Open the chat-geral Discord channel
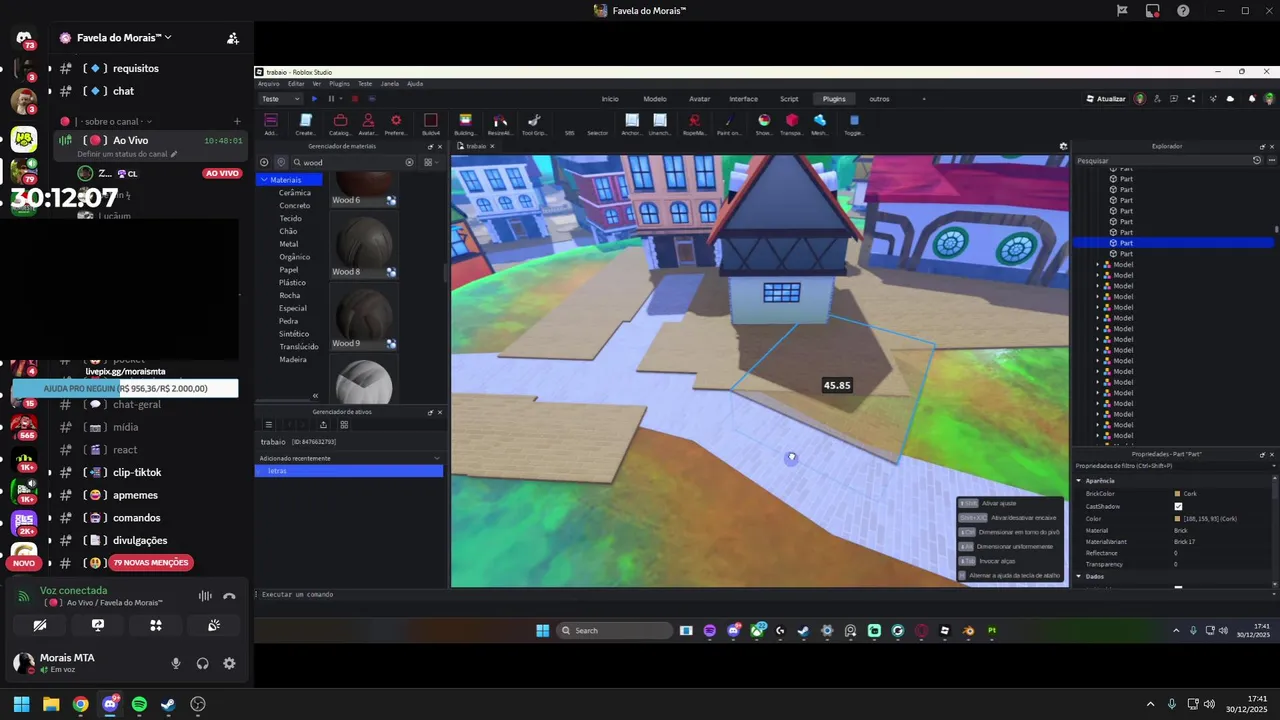The image size is (1280, 720). pos(137,404)
